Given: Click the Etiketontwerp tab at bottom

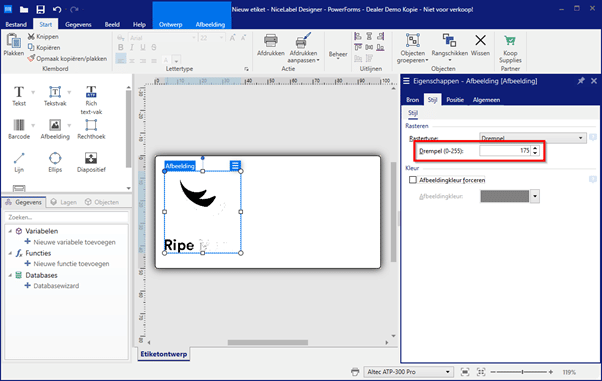Looking at the screenshot, I should 164,354.
